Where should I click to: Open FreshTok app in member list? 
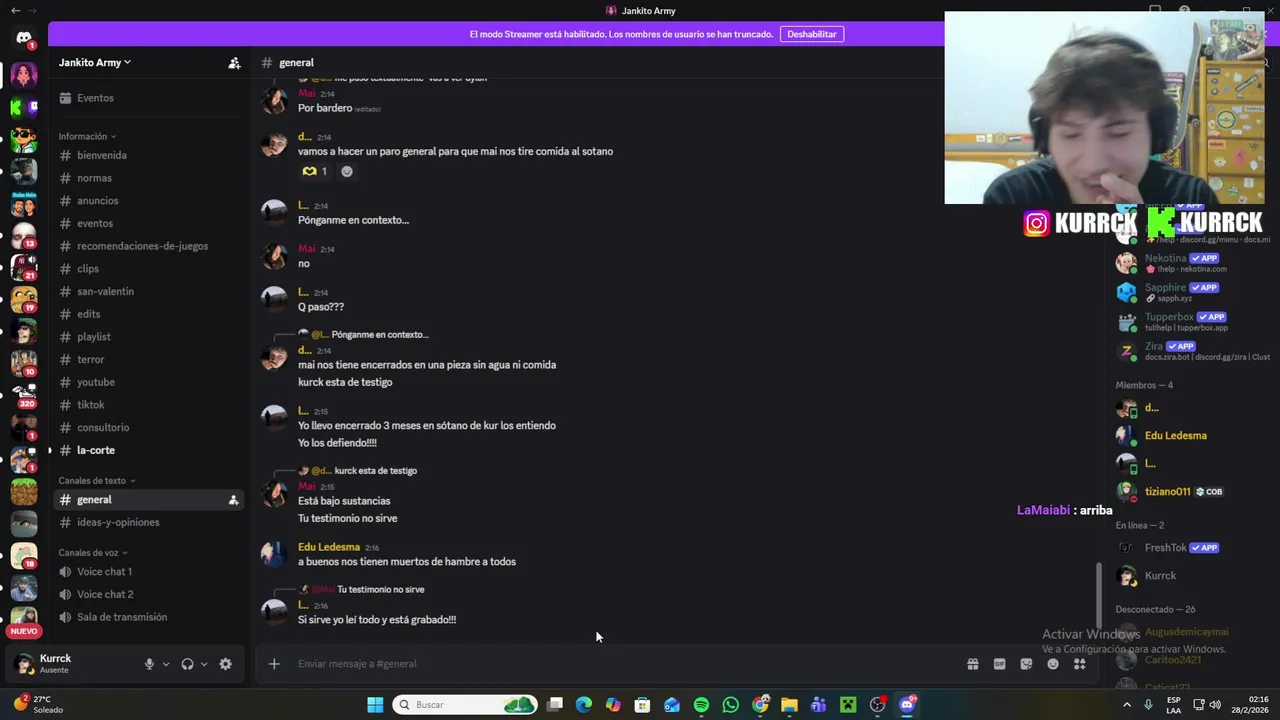tap(1165, 548)
